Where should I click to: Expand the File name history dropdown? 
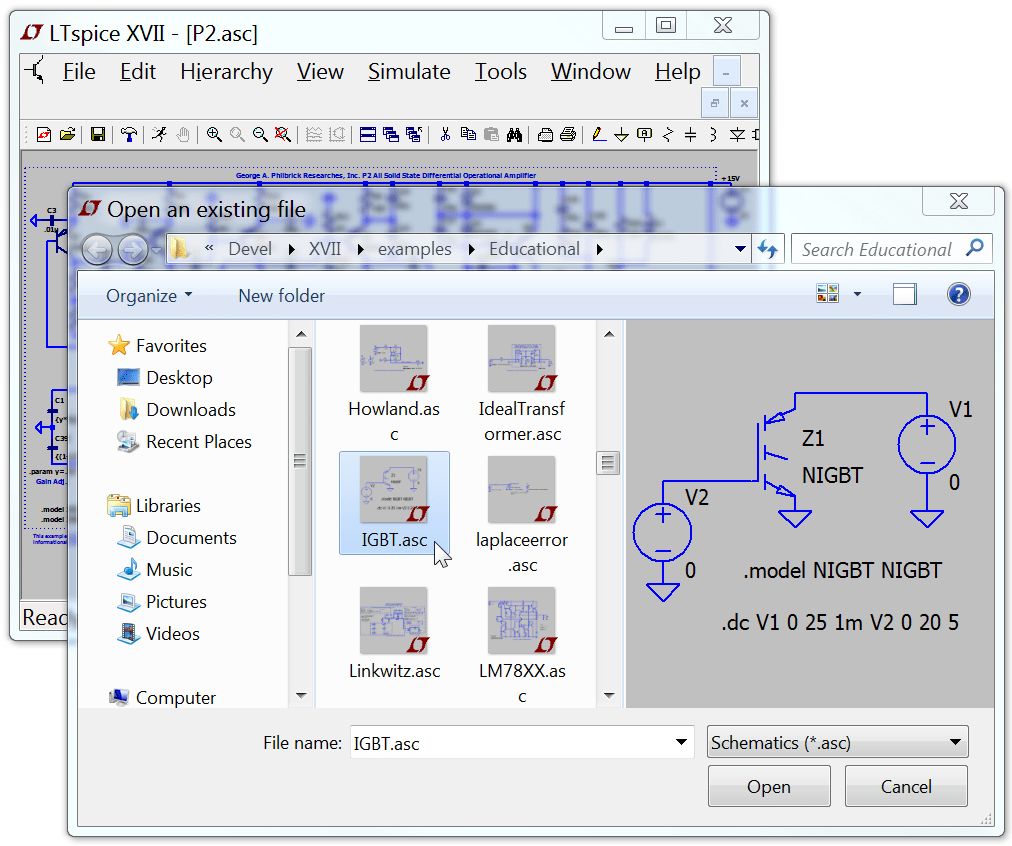coord(681,742)
